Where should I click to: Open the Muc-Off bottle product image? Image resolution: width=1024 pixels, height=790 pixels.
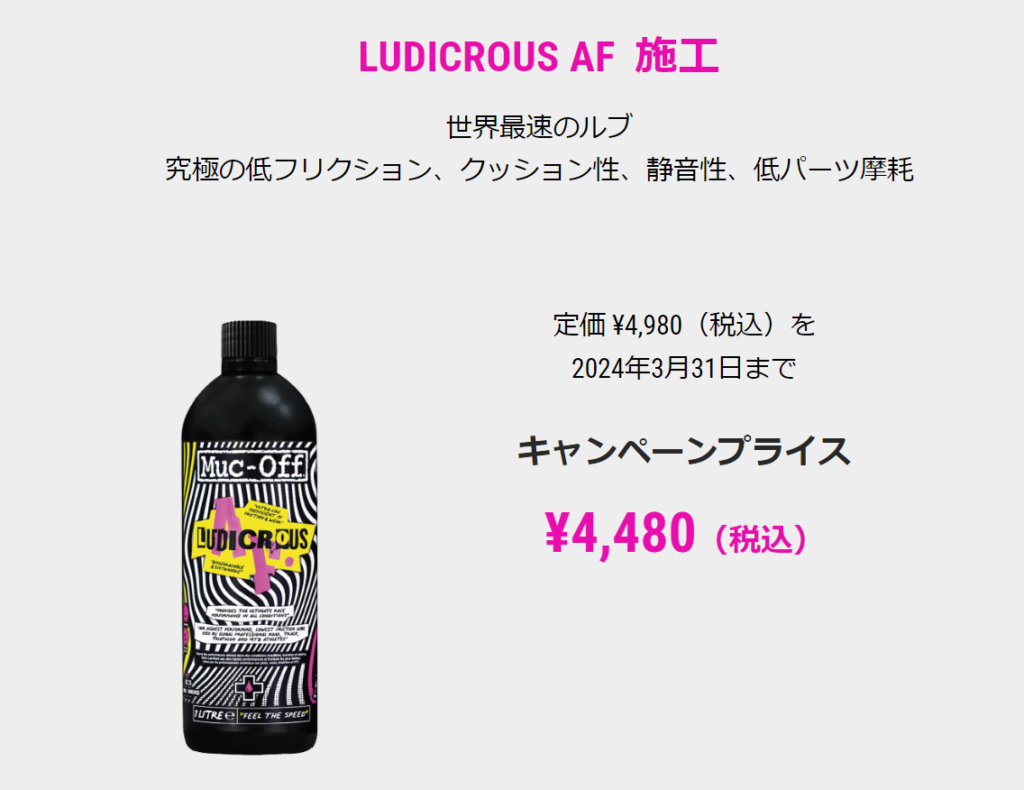[x=249, y=537]
